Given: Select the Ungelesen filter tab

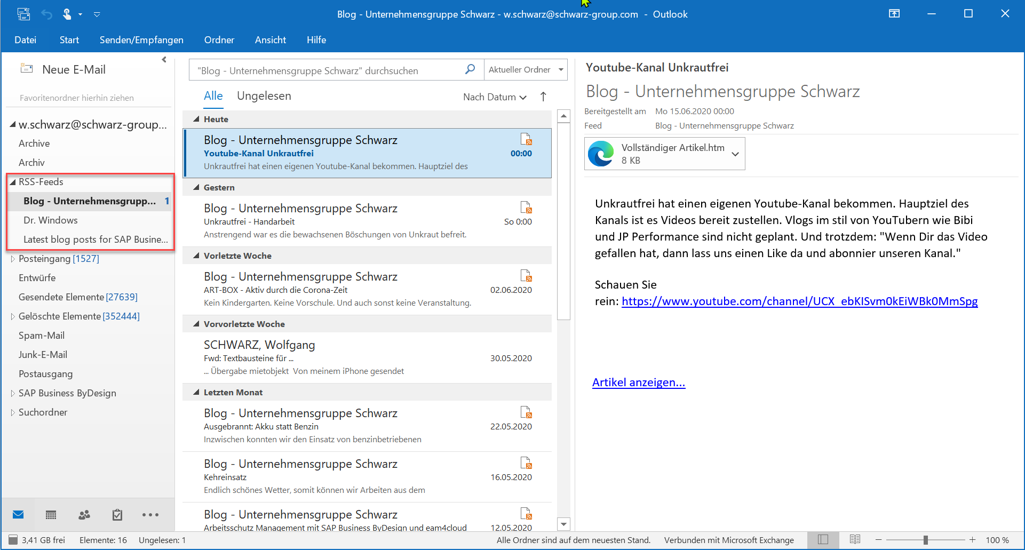Looking at the screenshot, I should point(264,96).
